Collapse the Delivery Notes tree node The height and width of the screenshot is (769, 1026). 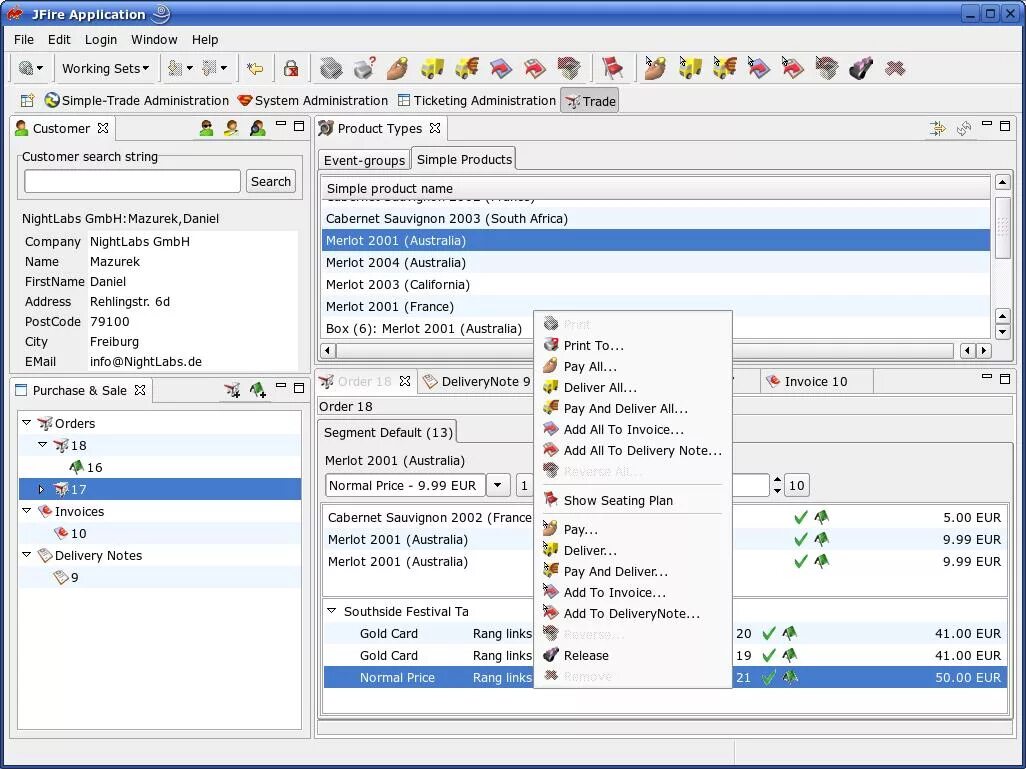[27, 554]
